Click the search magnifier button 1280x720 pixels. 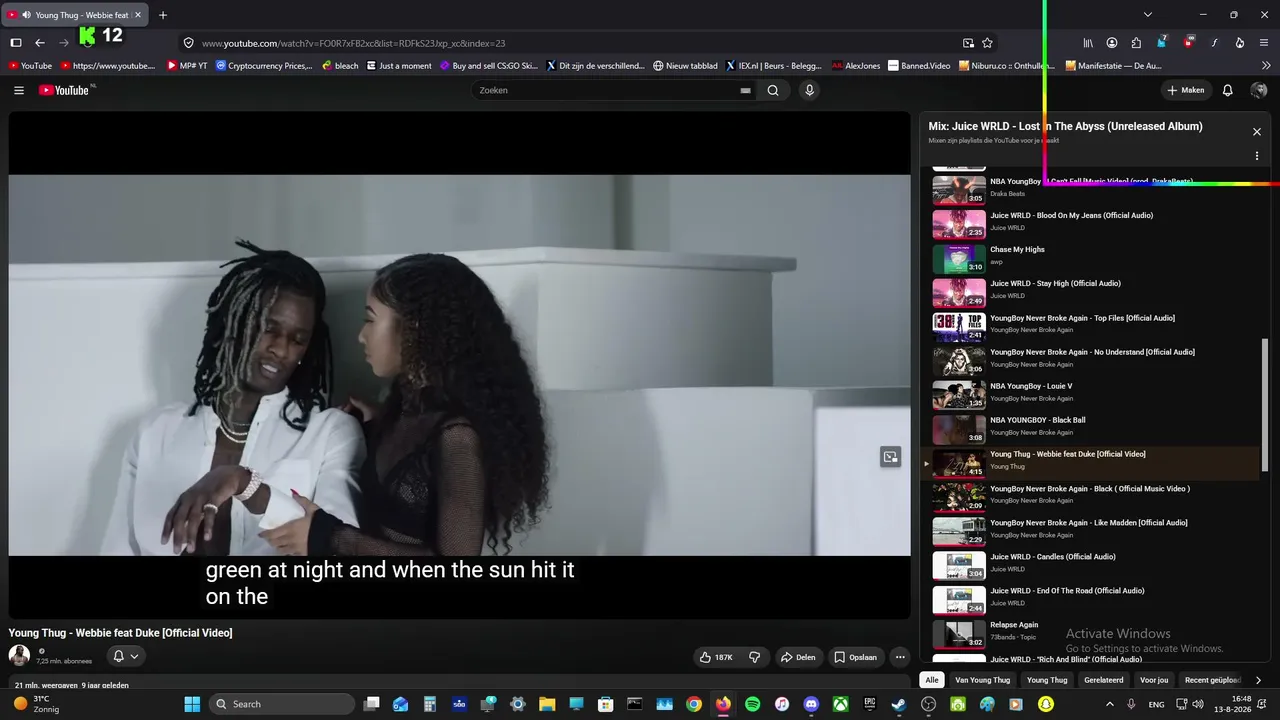[773, 90]
